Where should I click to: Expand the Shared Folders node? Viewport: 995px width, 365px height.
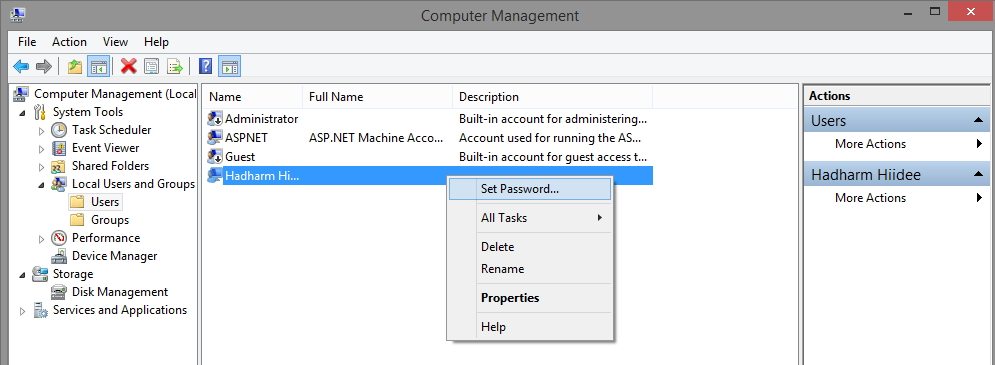(x=42, y=167)
